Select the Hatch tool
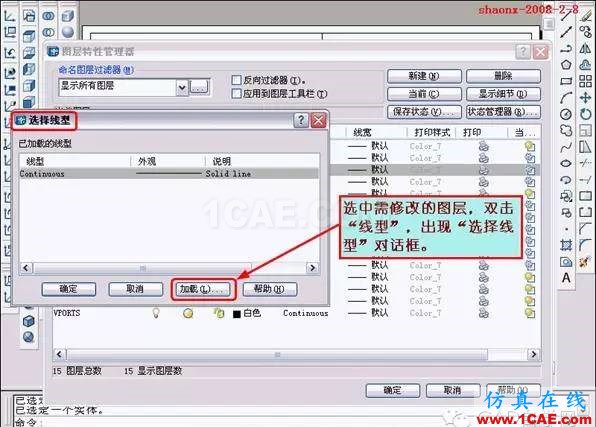Viewport: 596px width, 427px height. [566, 245]
